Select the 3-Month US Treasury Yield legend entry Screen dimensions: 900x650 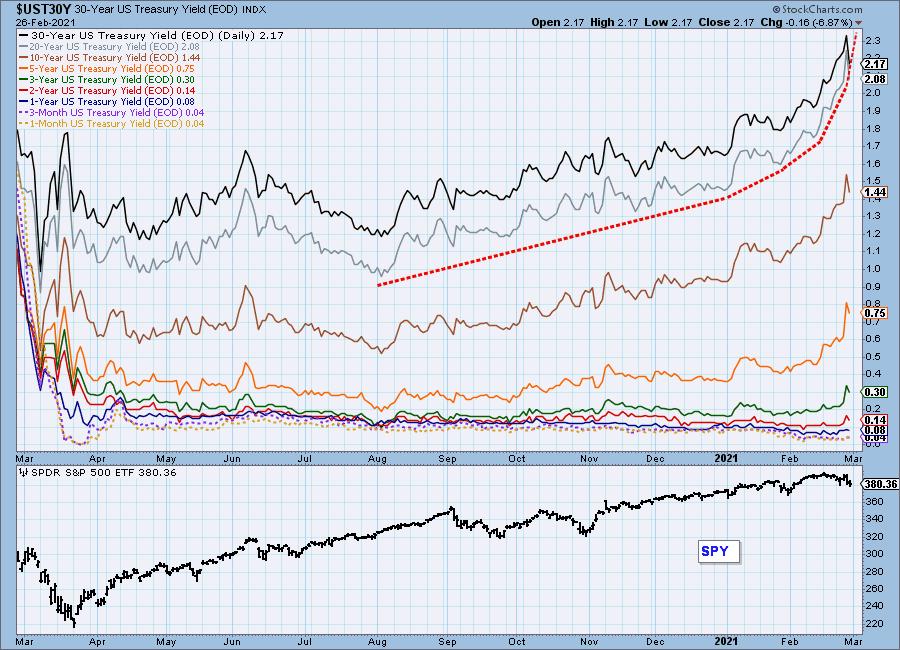click(112, 113)
